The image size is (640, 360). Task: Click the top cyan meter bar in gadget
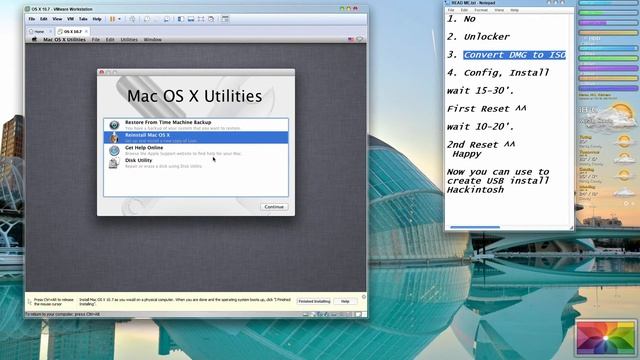pyautogui.click(x=607, y=3)
